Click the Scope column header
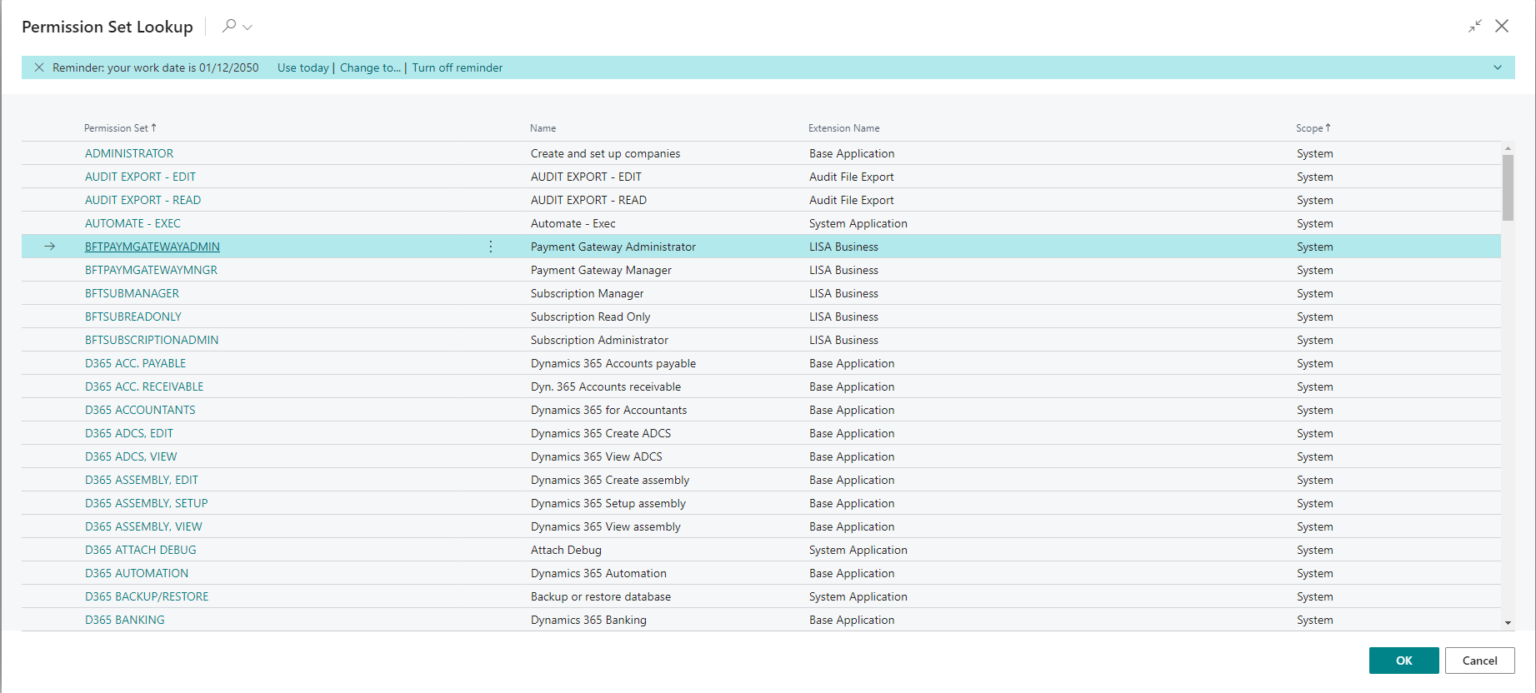The image size is (1536, 693). pos(1312,128)
